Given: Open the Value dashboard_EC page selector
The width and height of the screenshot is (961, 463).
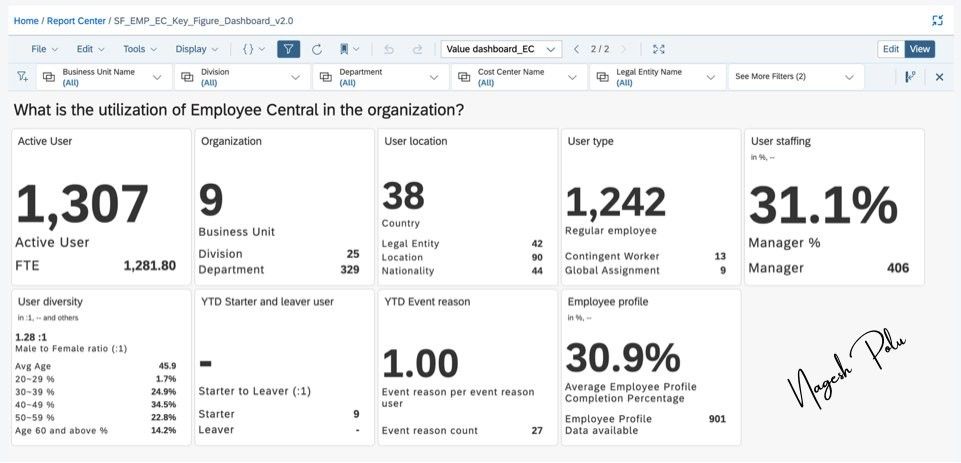Looking at the screenshot, I should click(501, 49).
